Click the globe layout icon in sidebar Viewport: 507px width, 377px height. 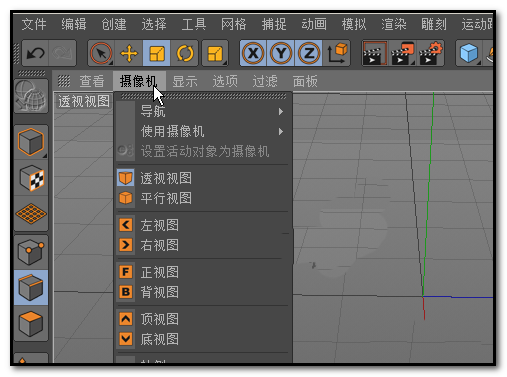31,96
